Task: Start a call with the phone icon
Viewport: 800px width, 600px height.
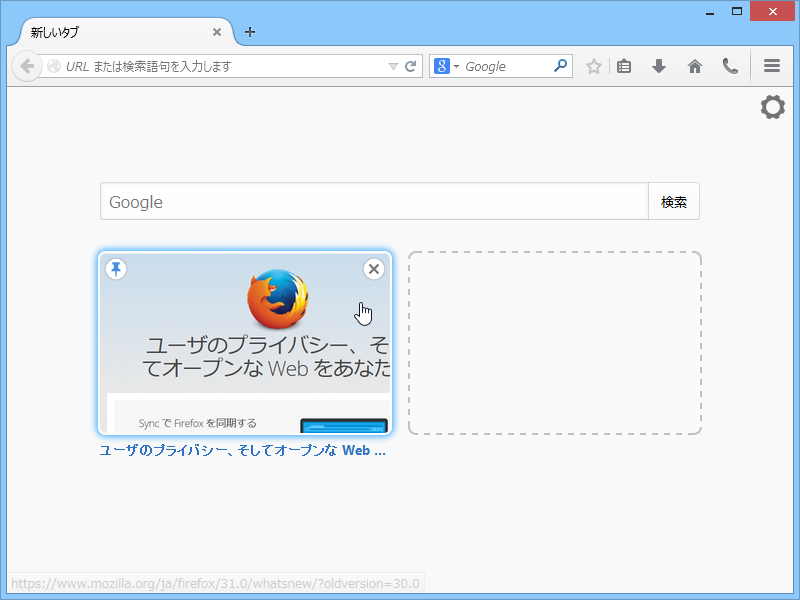Action: pyautogui.click(x=730, y=66)
